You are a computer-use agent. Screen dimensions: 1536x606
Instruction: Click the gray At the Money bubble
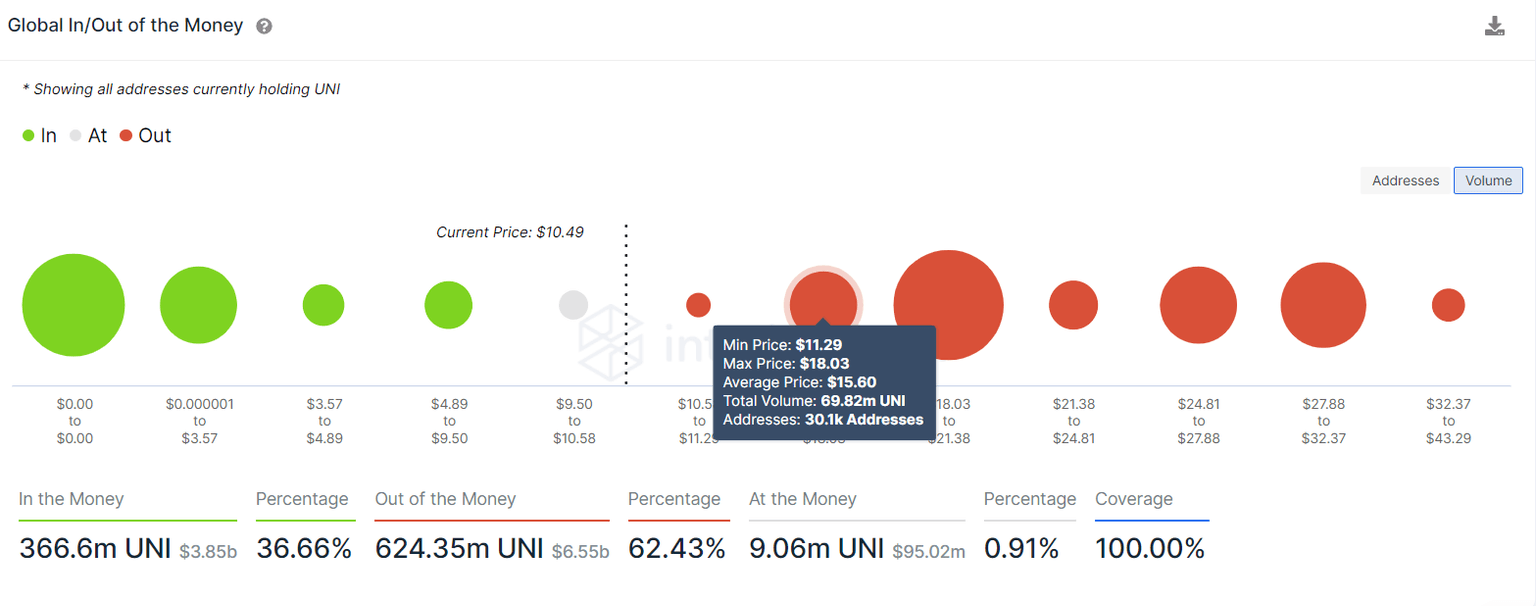(x=573, y=305)
